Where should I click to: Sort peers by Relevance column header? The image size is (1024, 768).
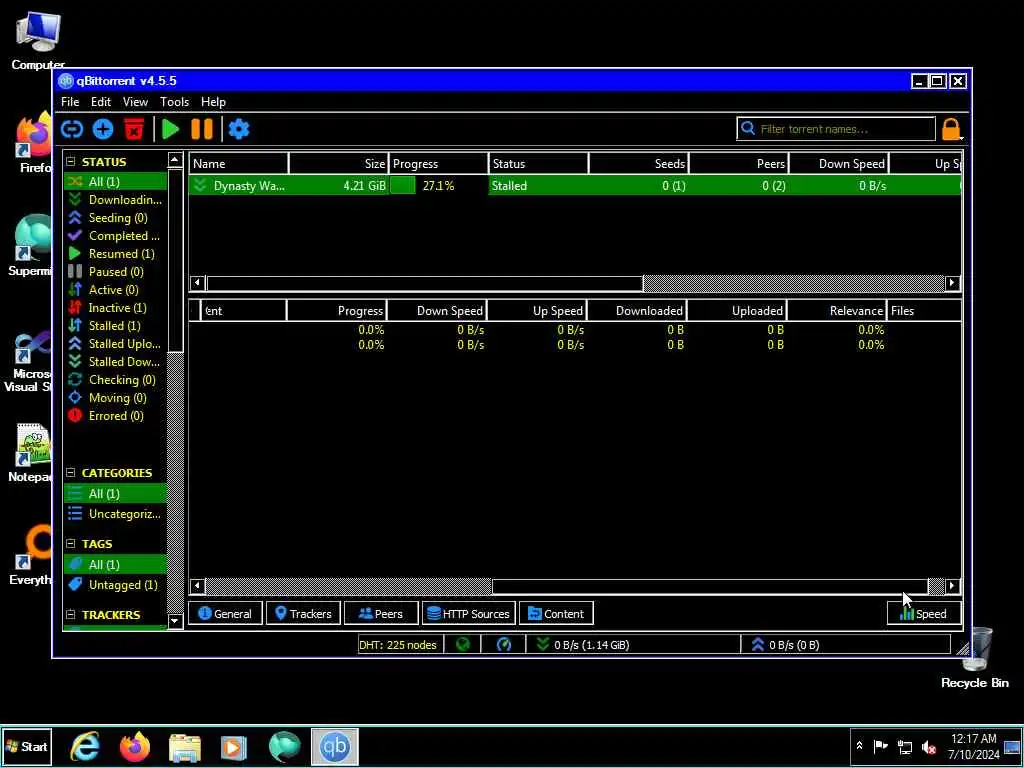coord(836,311)
